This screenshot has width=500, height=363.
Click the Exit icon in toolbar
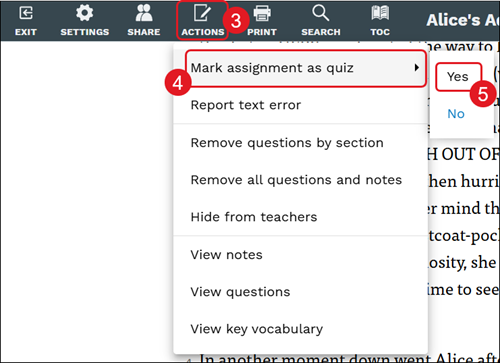[26, 13]
